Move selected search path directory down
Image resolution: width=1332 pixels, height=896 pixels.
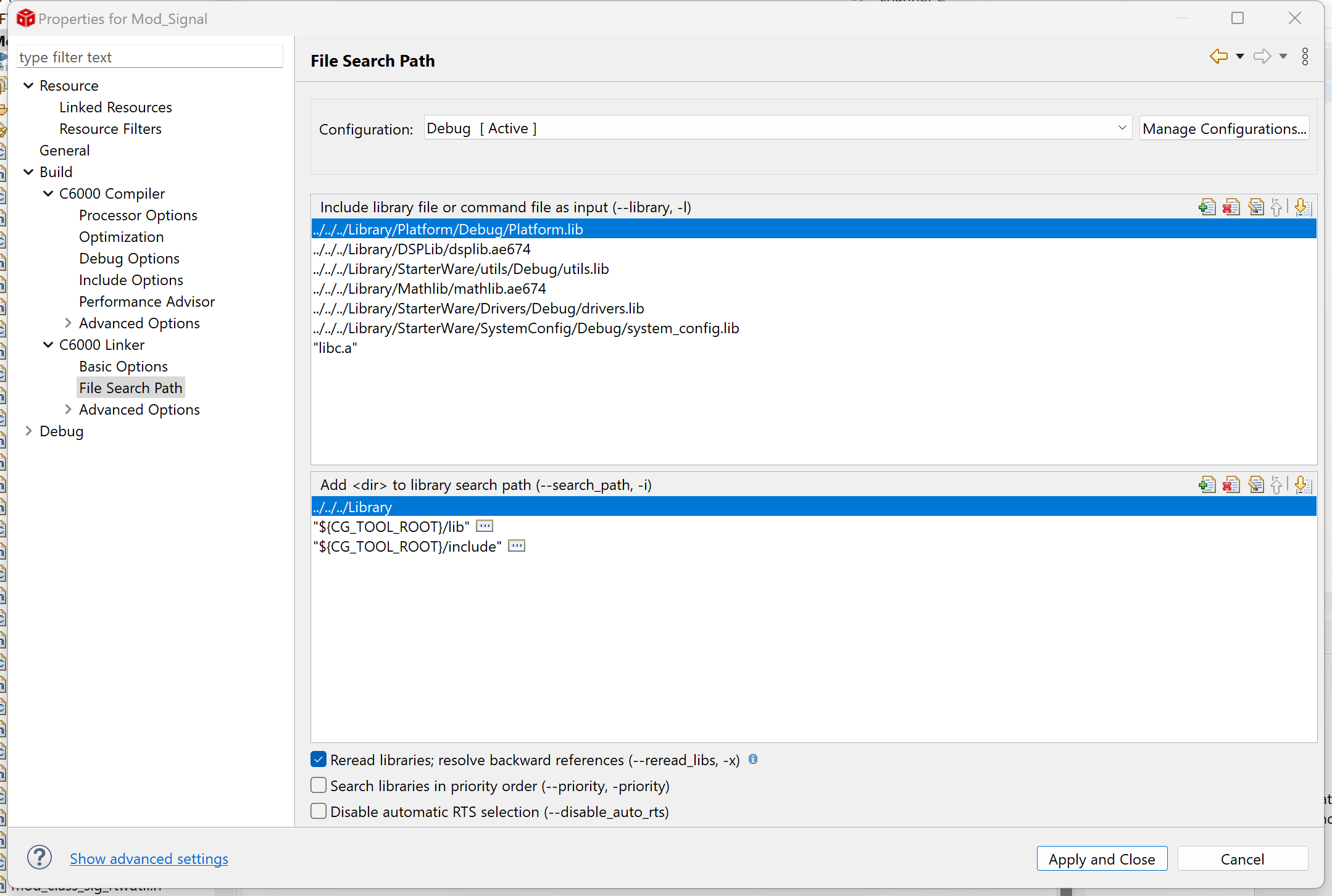(x=1302, y=485)
